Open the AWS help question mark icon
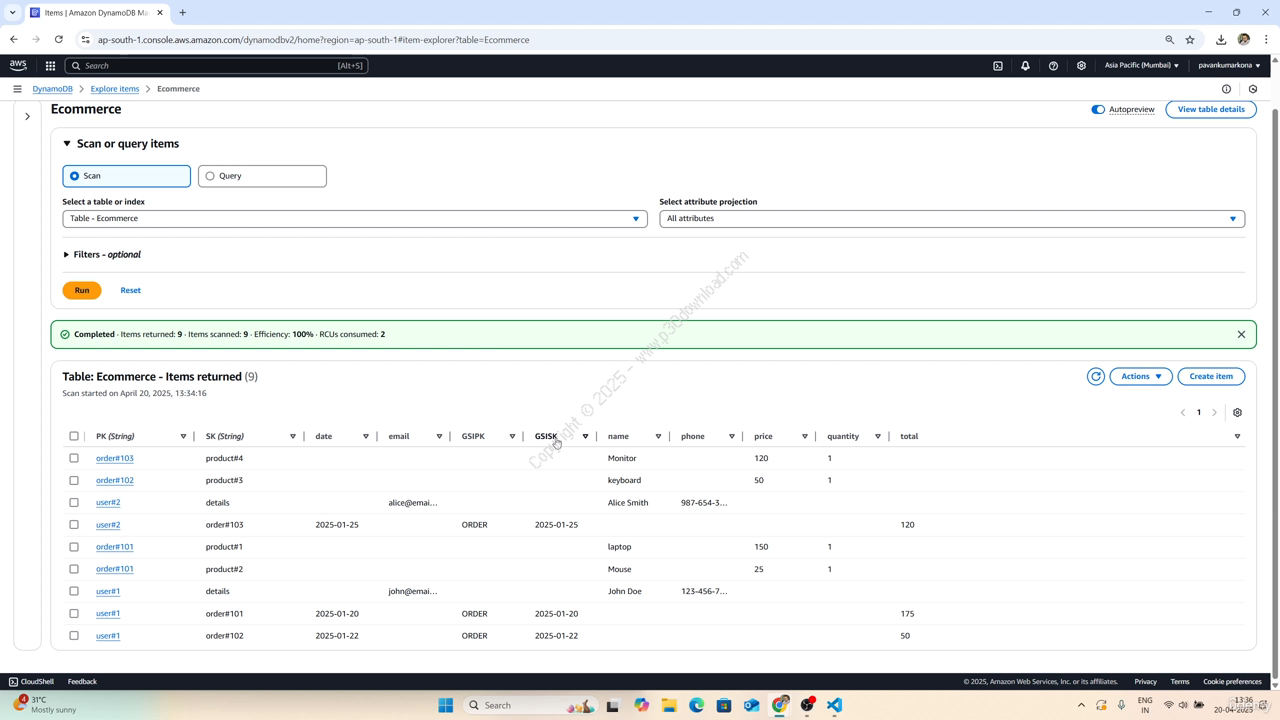Image resolution: width=1280 pixels, height=720 pixels. coord(1053,66)
